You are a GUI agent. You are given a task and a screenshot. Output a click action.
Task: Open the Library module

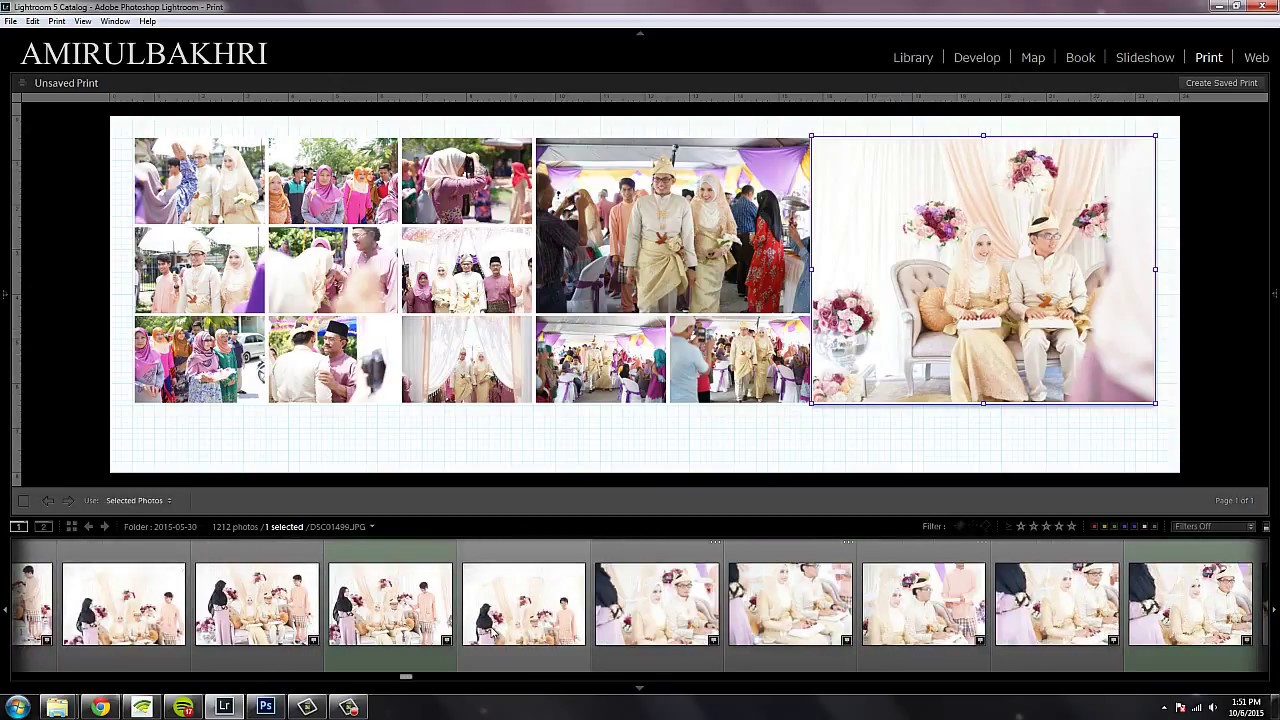pyautogui.click(x=913, y=58)
